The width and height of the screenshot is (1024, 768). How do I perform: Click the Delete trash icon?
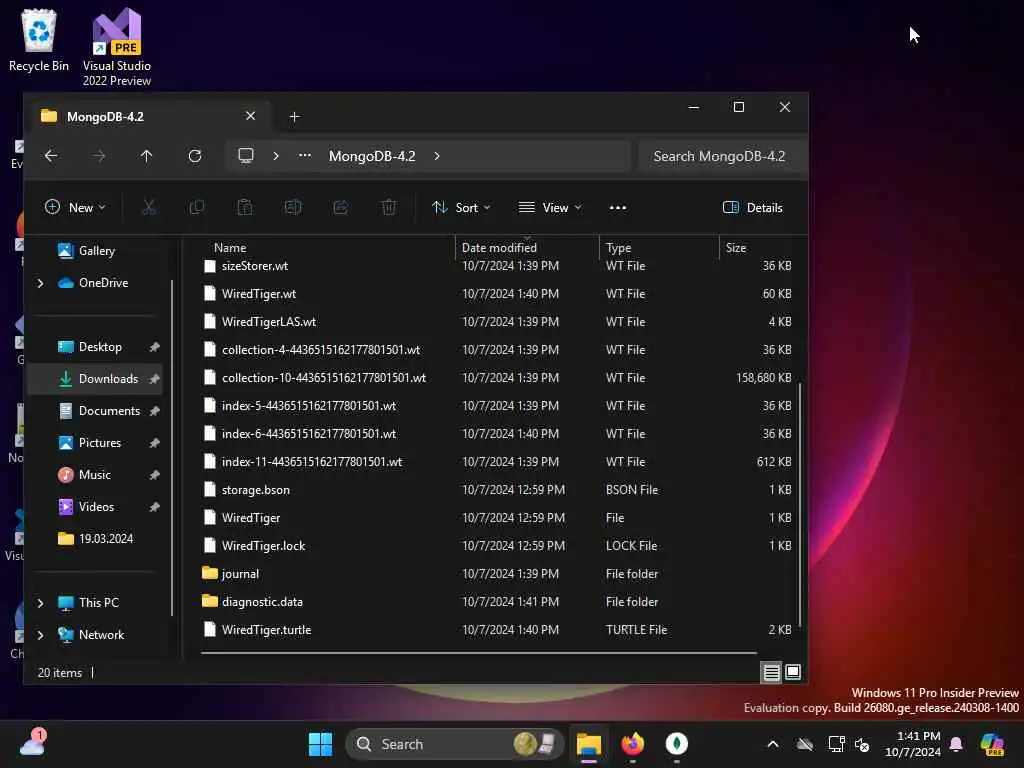tap(389, 208)
